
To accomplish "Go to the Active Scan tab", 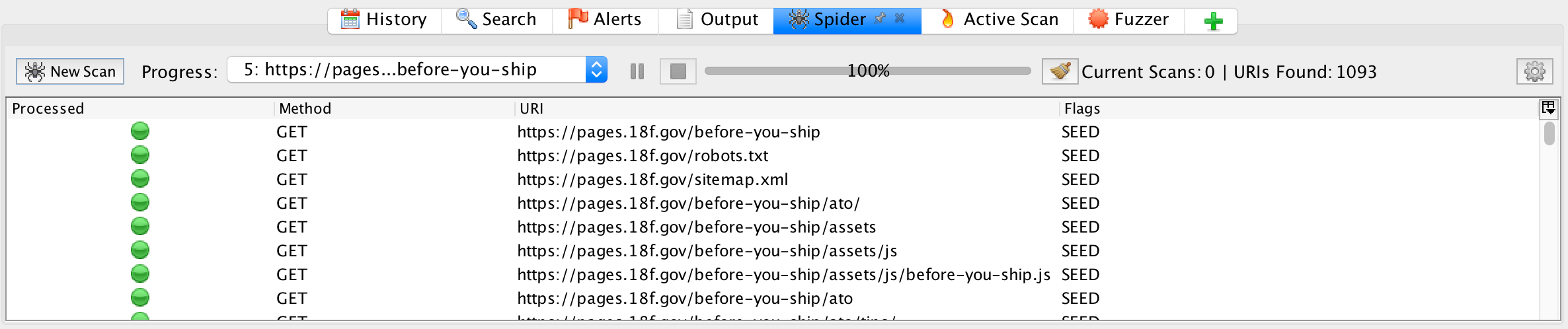I will [998, 20].
